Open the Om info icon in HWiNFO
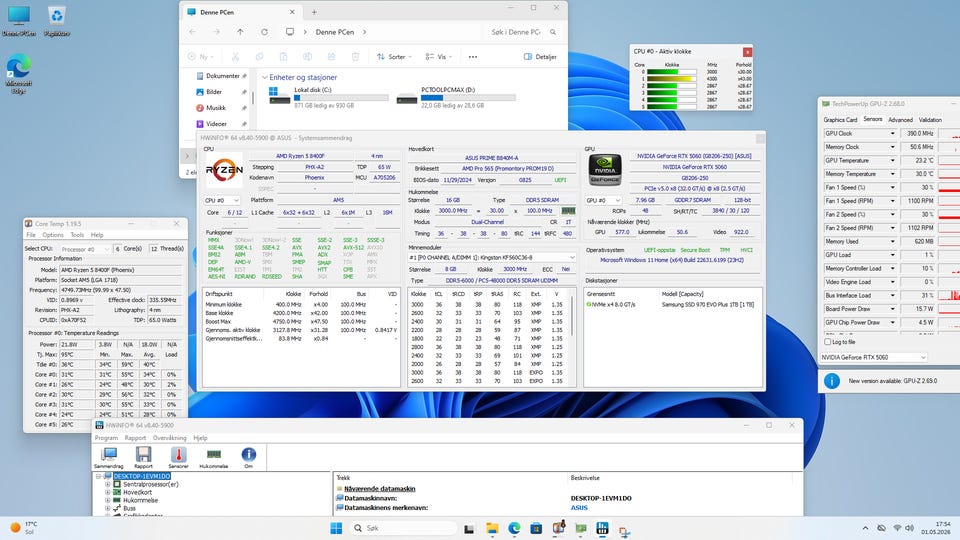Viewport: 960px width, 540px height. tap(249, 457)
